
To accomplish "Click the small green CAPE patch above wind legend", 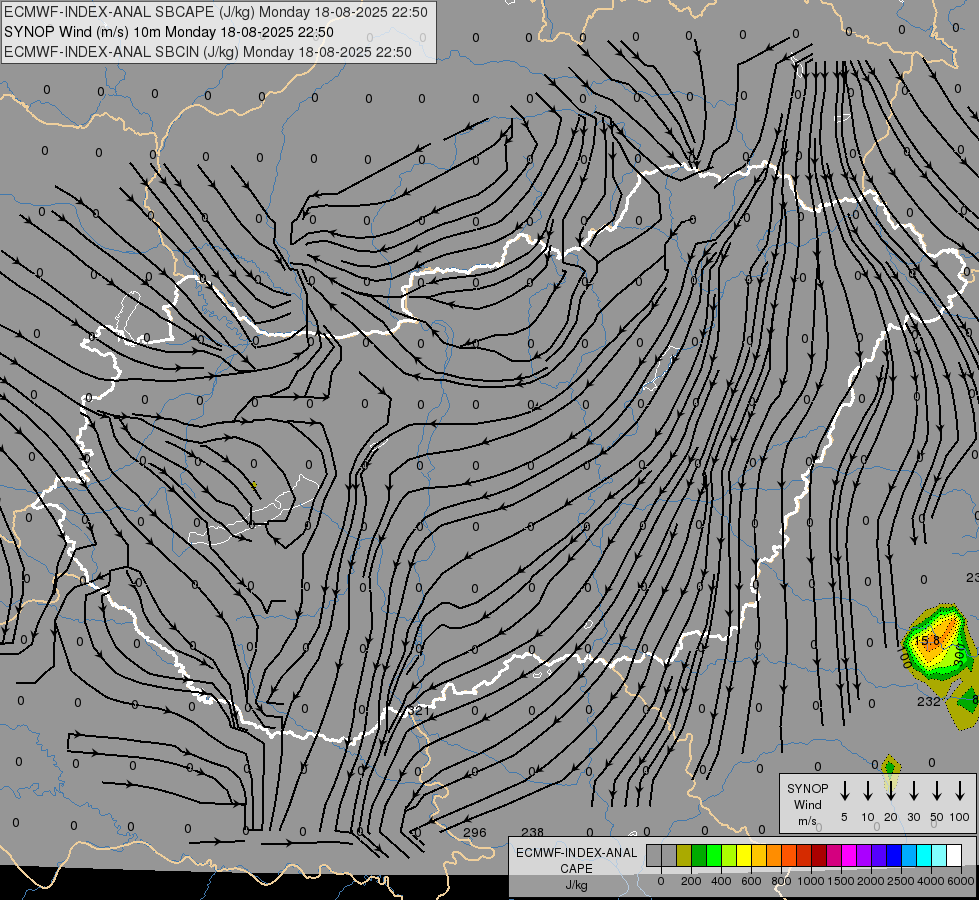I will coord(890,766).
